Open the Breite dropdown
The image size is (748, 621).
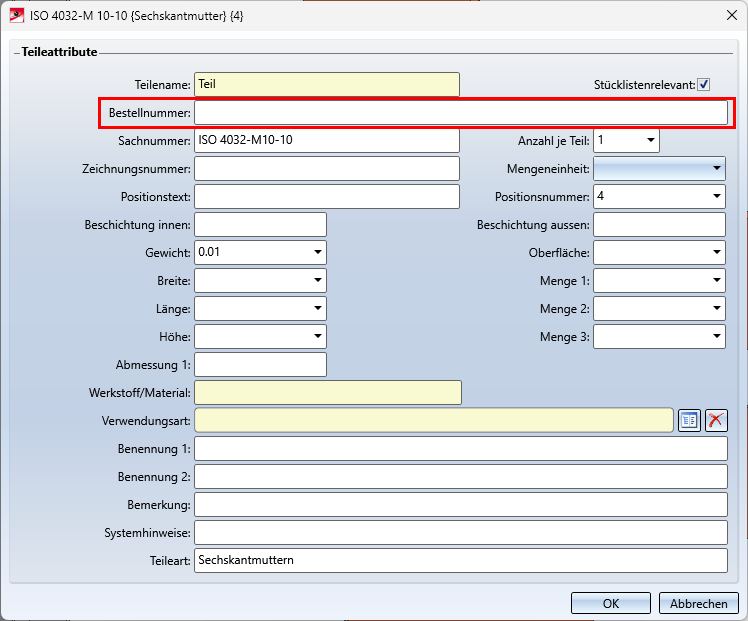(317, 281)
